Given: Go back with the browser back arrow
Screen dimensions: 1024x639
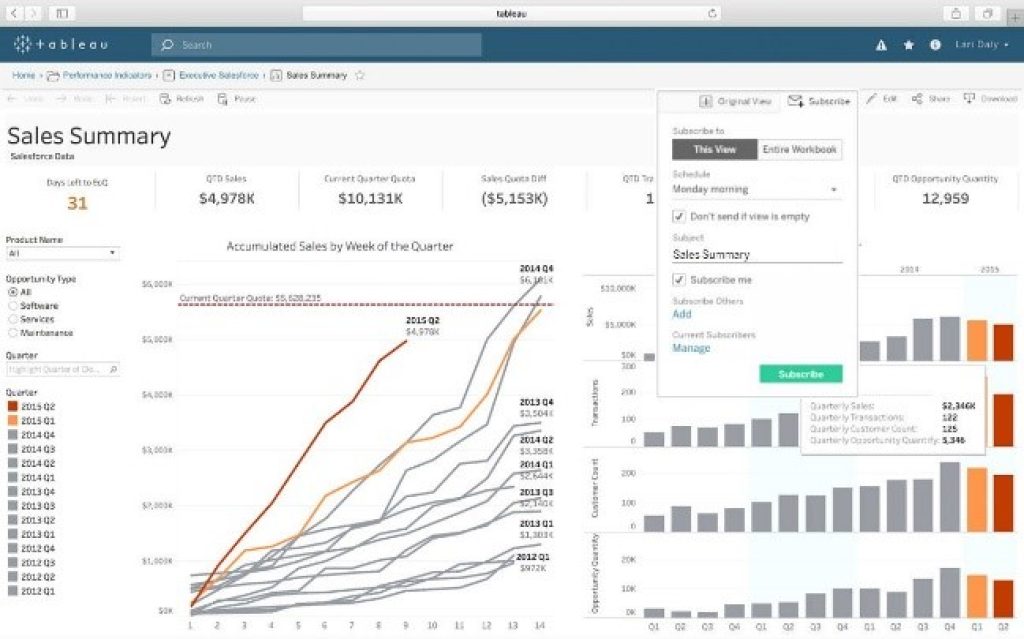Looking at the screenshot, I should tap(14, 13).
